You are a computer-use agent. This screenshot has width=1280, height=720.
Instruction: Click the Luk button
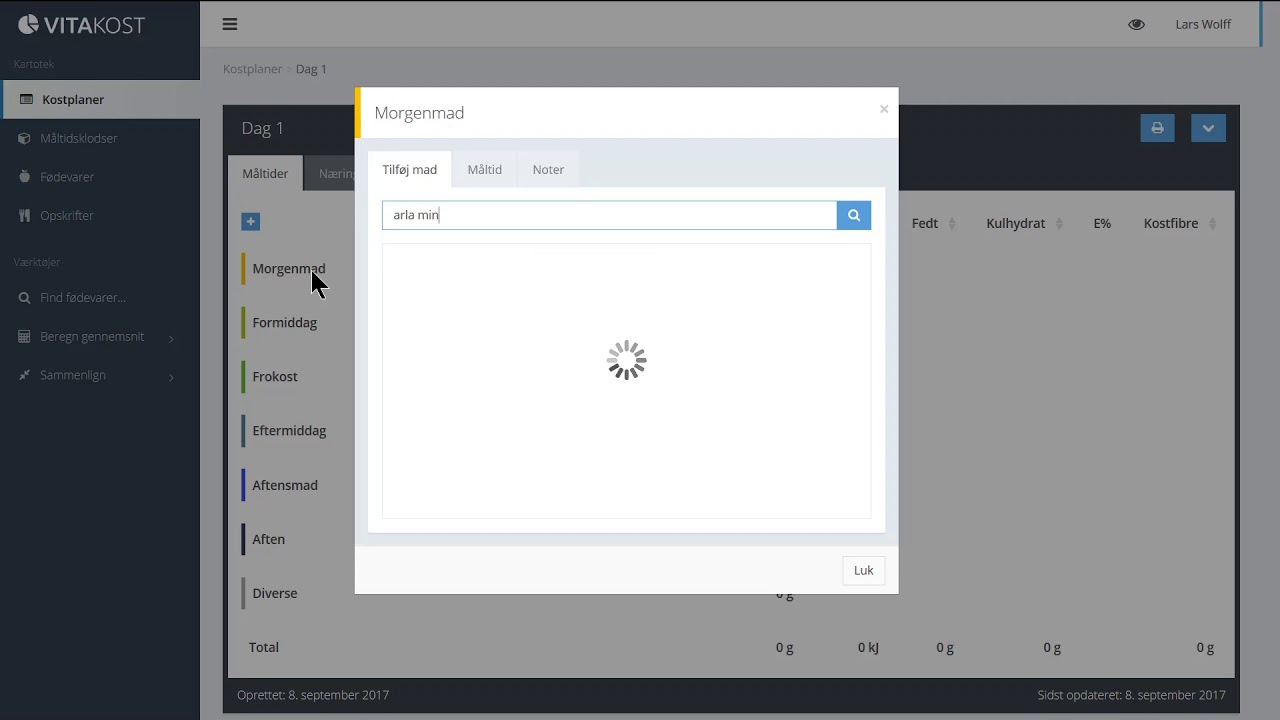click(863, 570)
